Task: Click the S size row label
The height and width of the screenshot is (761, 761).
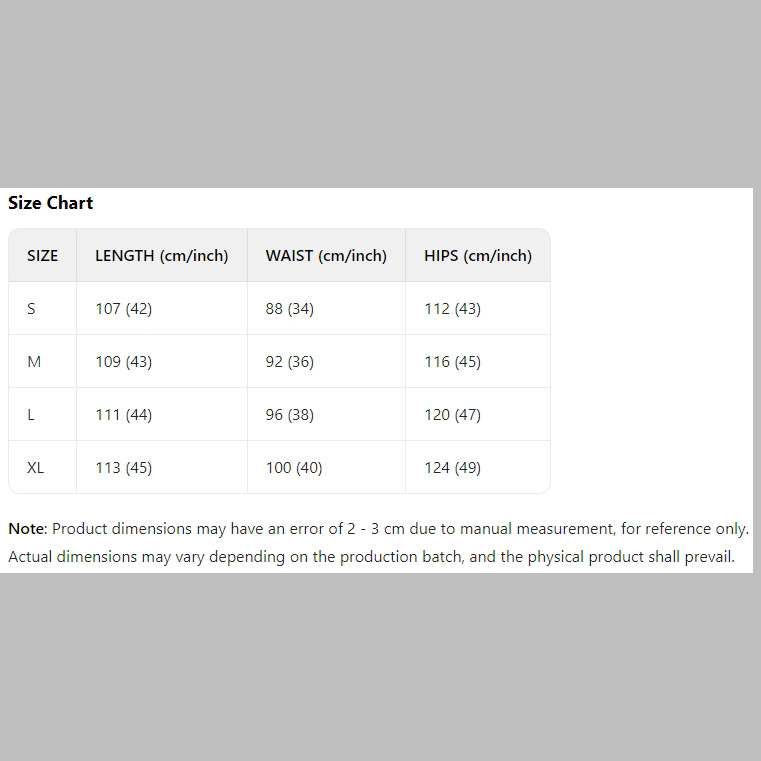Action: click(31, 309)
